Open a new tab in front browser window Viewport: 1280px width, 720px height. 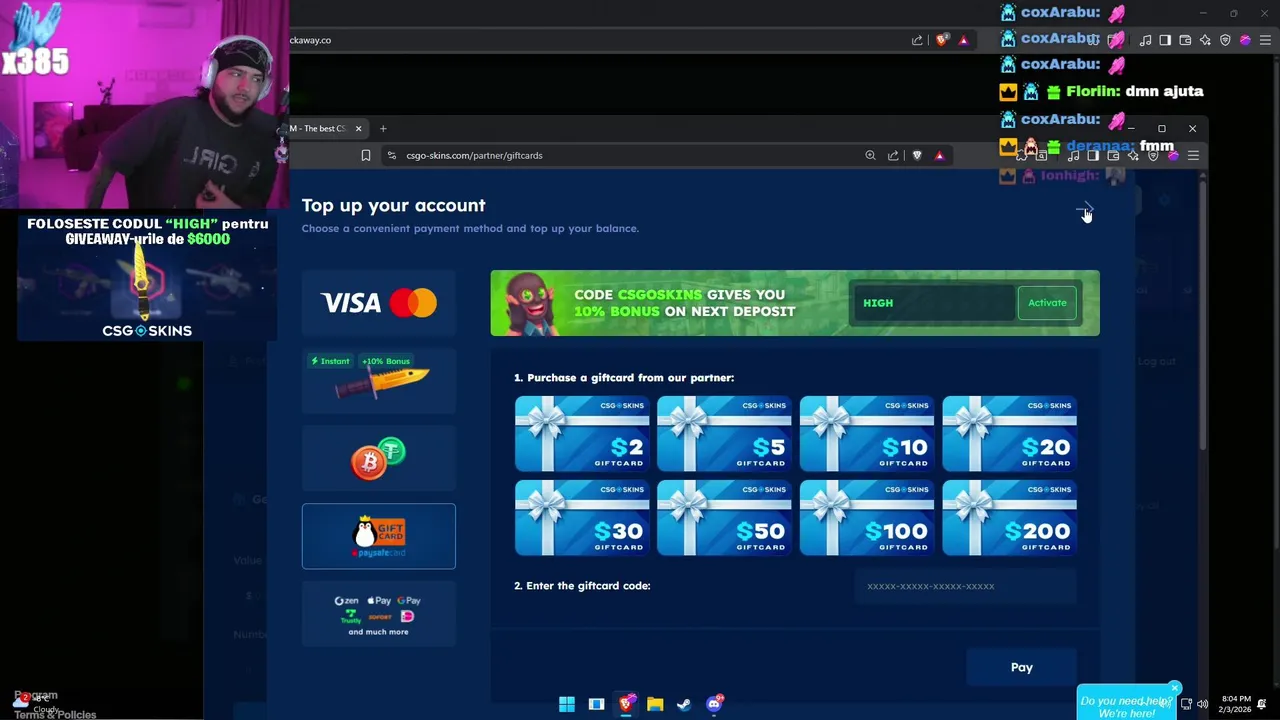(x=383, y=128)
